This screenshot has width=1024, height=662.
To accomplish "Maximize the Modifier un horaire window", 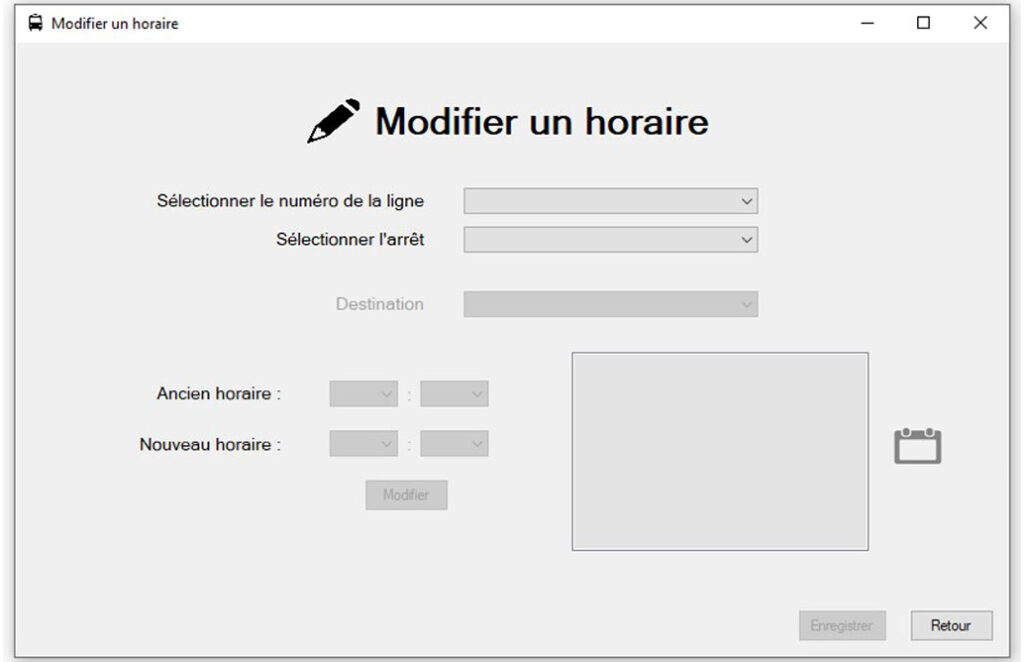I will tap(923, 23).
